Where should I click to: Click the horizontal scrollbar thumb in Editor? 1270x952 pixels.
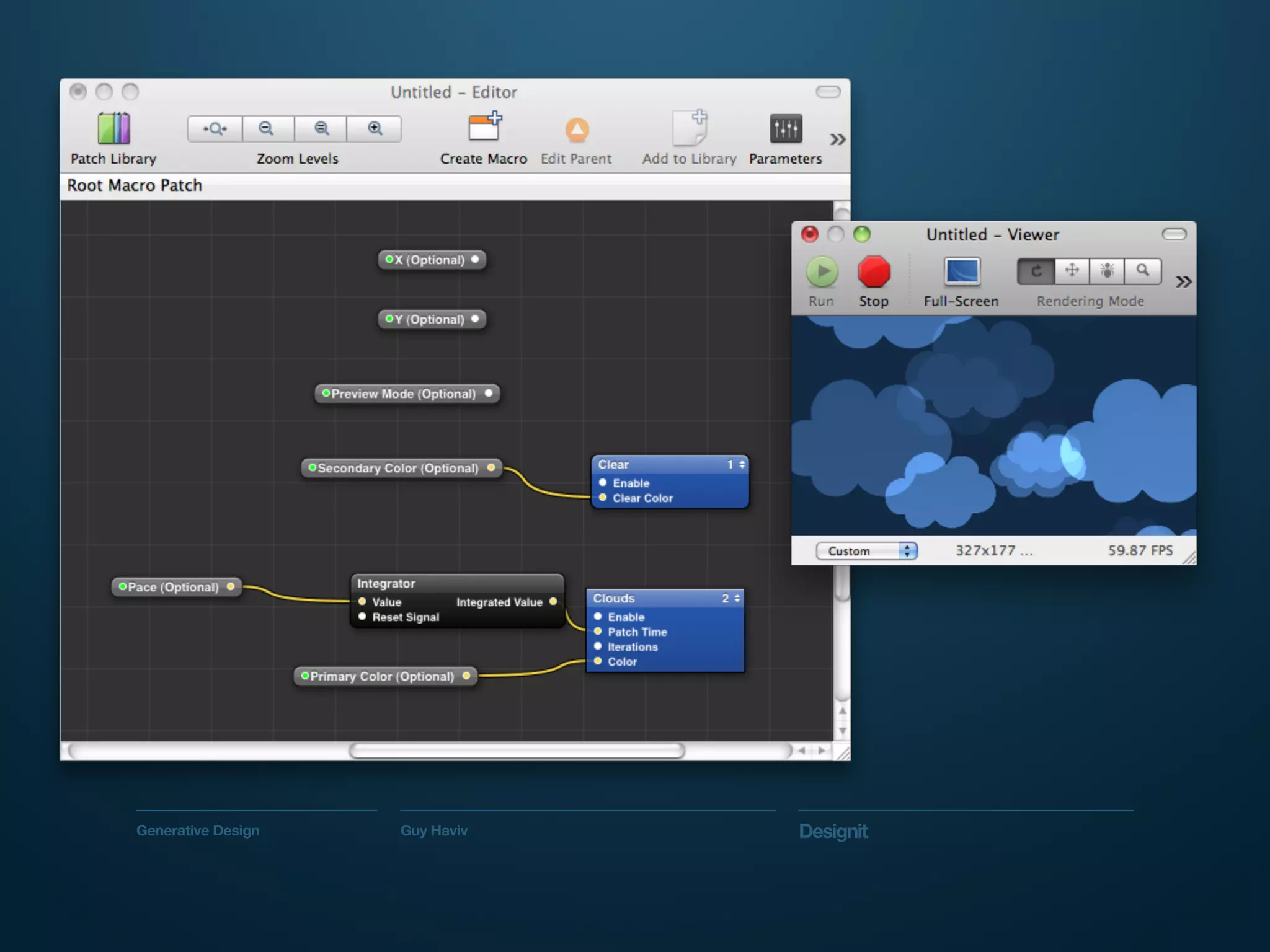coord(517,751)
